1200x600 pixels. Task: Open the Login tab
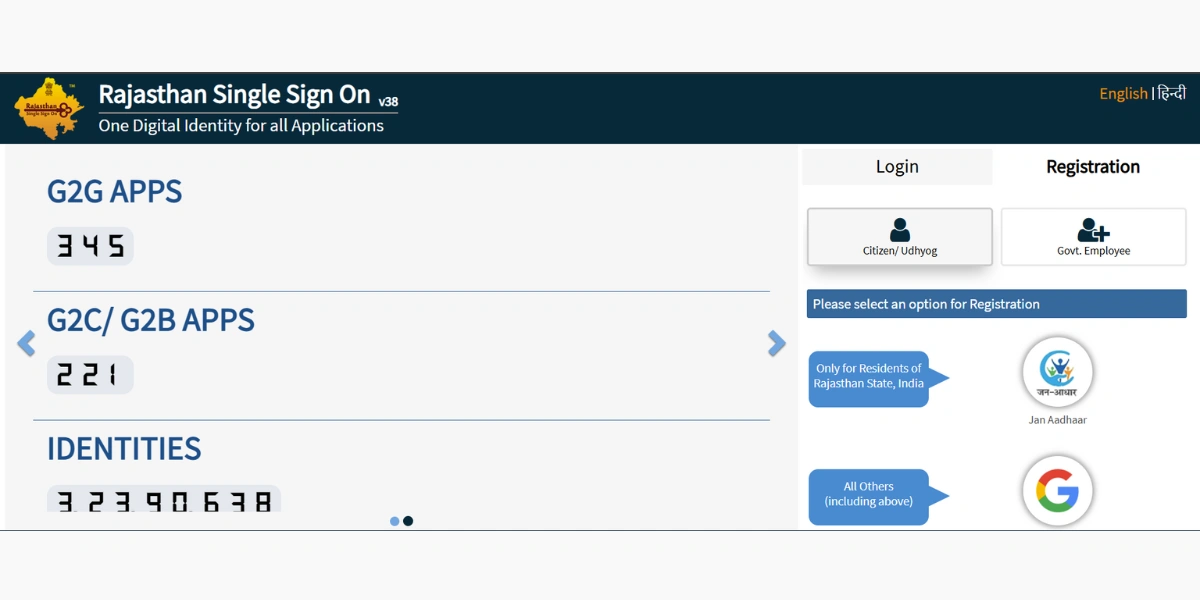click(897, 167)
